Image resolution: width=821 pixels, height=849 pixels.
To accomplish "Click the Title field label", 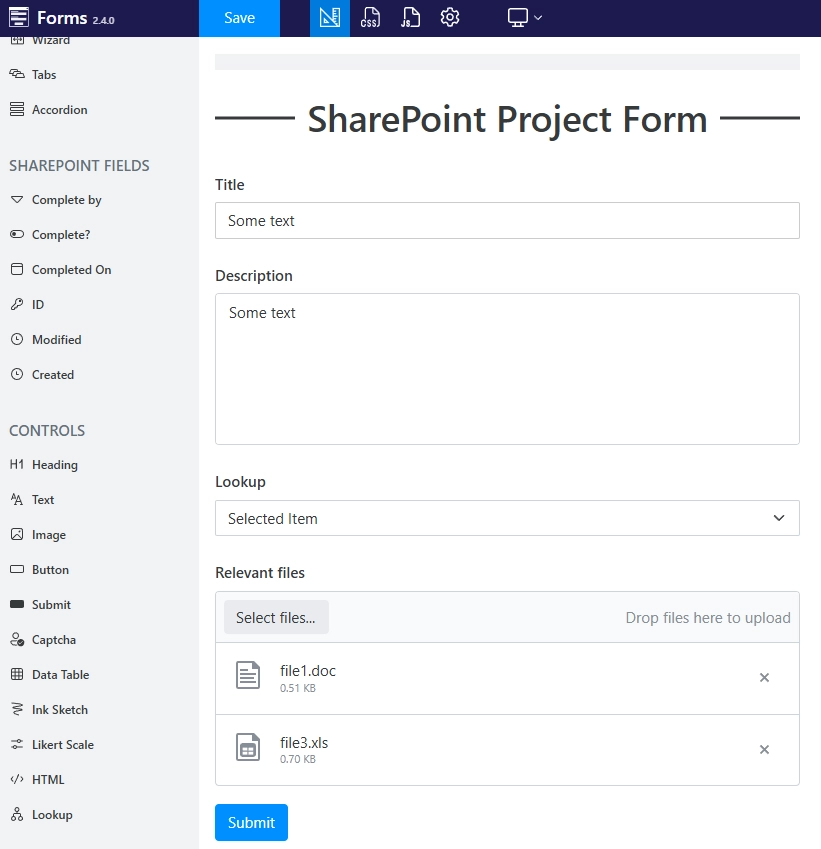I will pyautogui.click(x=230, y=185).
